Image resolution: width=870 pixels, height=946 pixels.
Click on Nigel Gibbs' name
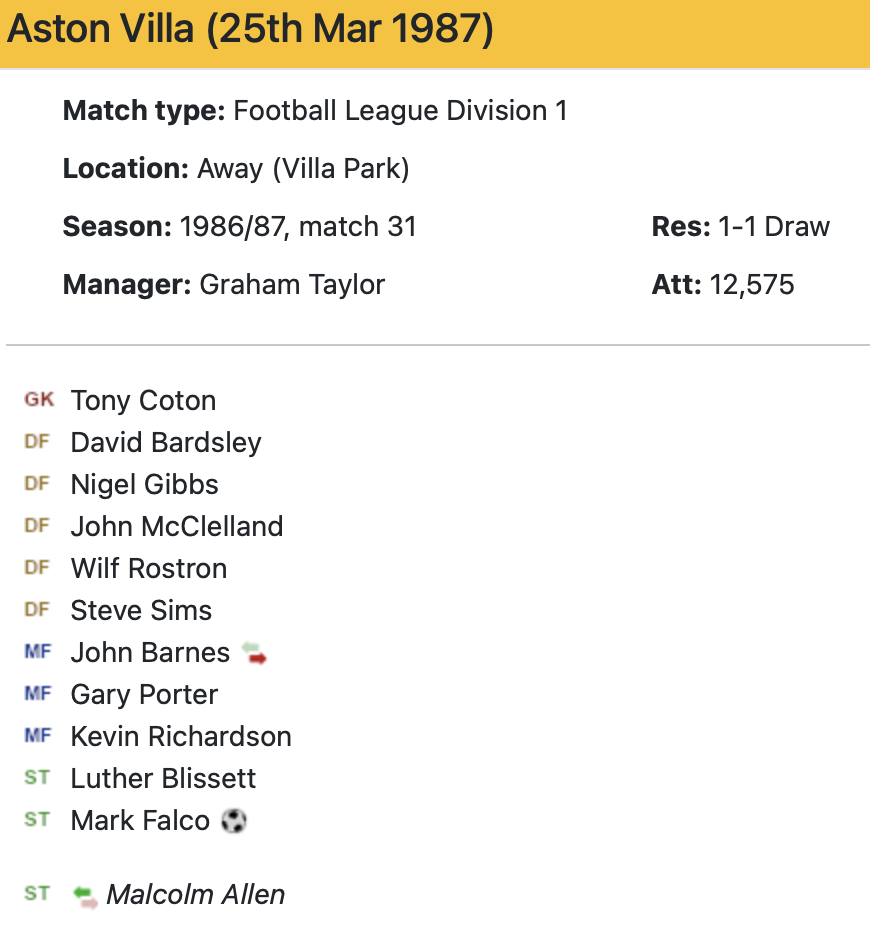click(145, 485)
